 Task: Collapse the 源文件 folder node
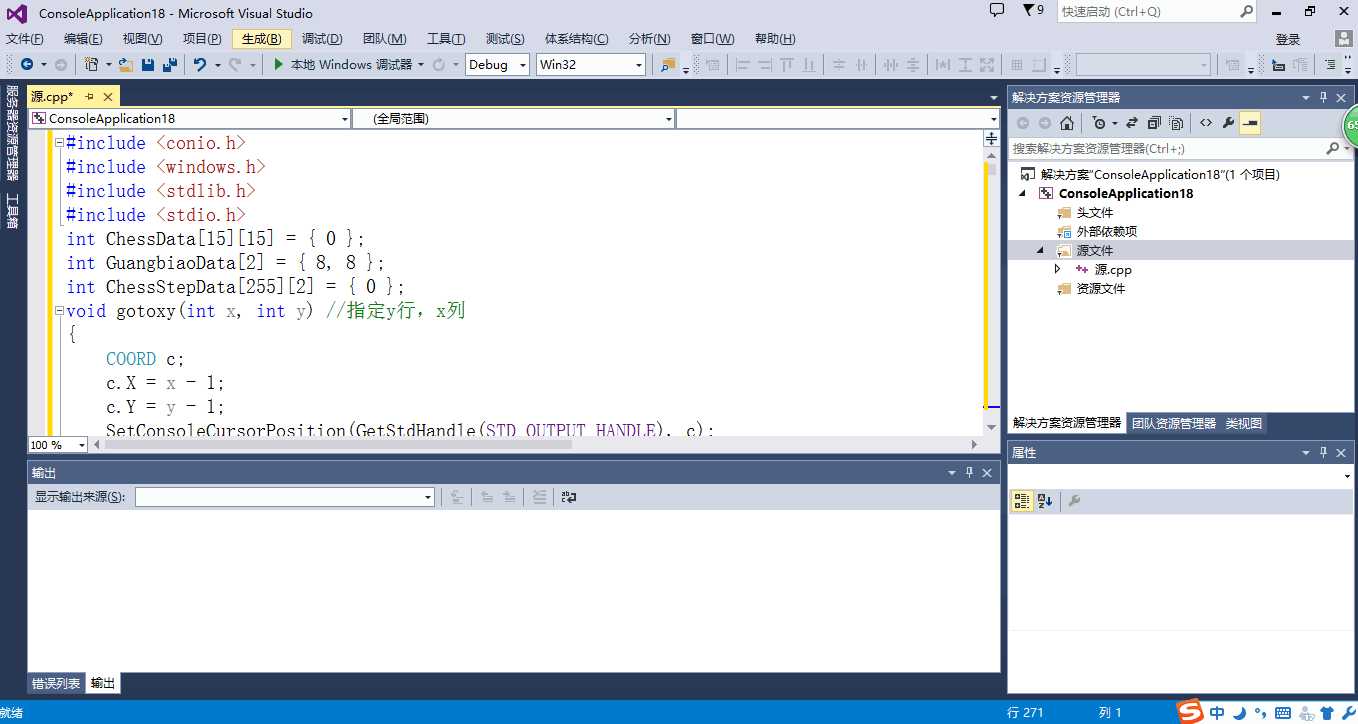click(1040, 250)
